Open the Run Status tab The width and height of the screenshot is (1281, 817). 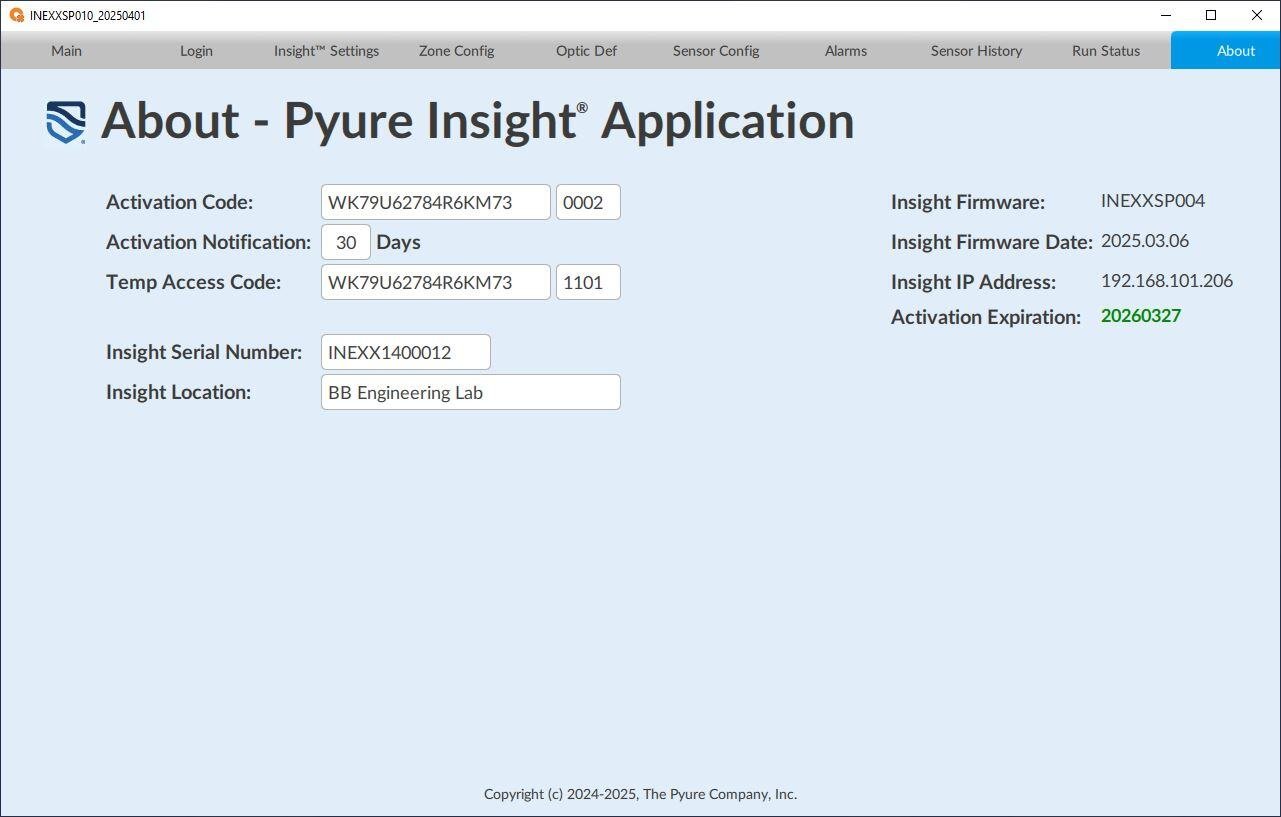[x=1106, y=51]
